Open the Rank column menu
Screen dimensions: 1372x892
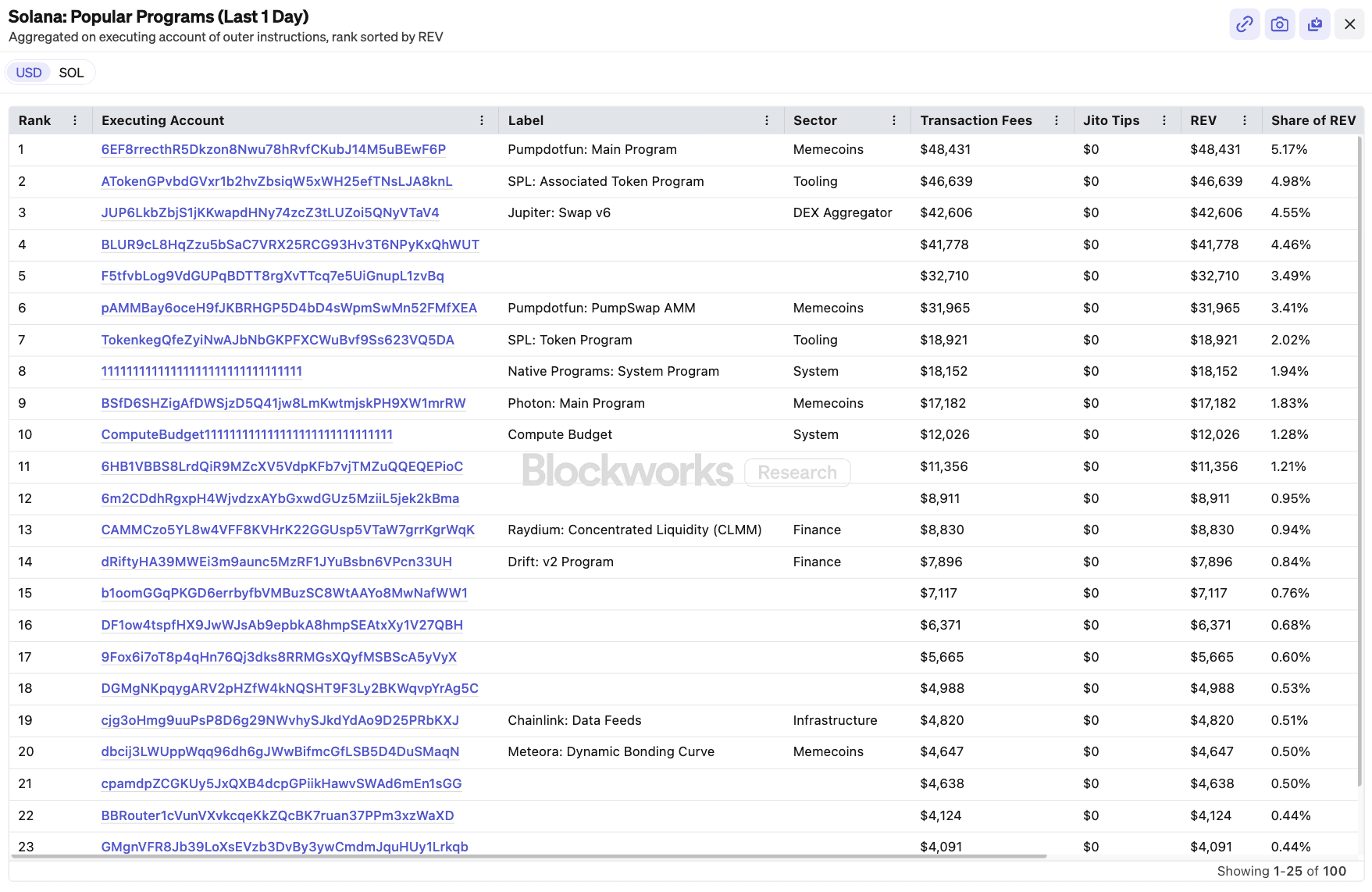pyautogui.click(x=75, y=120)
